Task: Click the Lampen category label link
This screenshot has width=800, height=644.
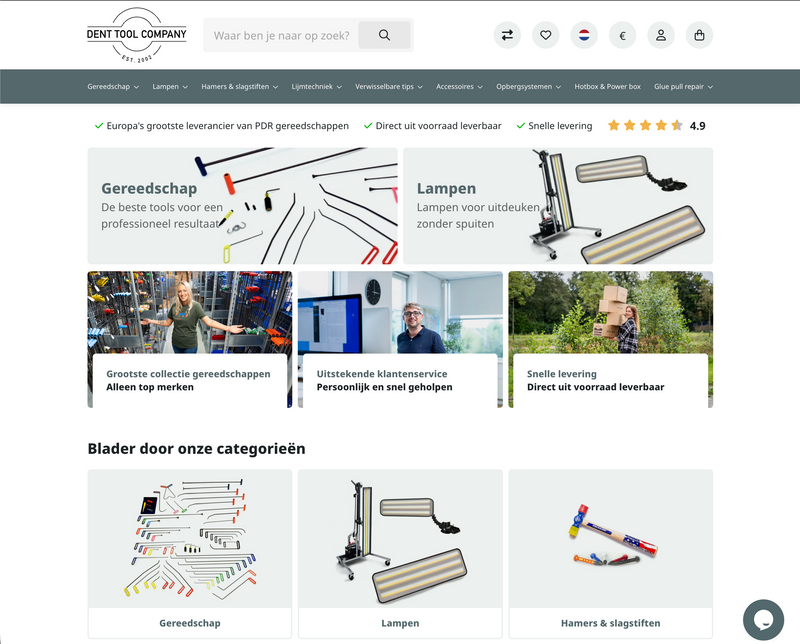Action: [x=400, y=623]
